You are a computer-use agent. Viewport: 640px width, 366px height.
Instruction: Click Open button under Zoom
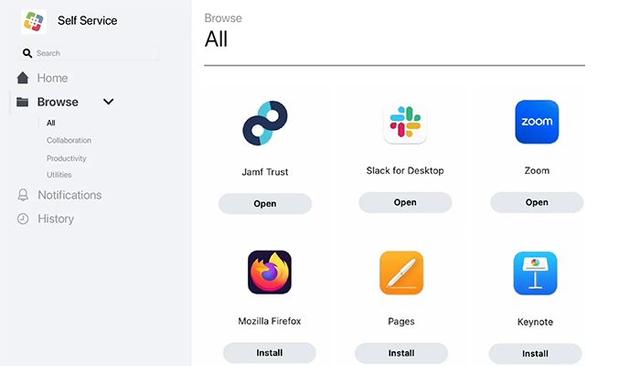pyautogui.click(x=537, y=202)
